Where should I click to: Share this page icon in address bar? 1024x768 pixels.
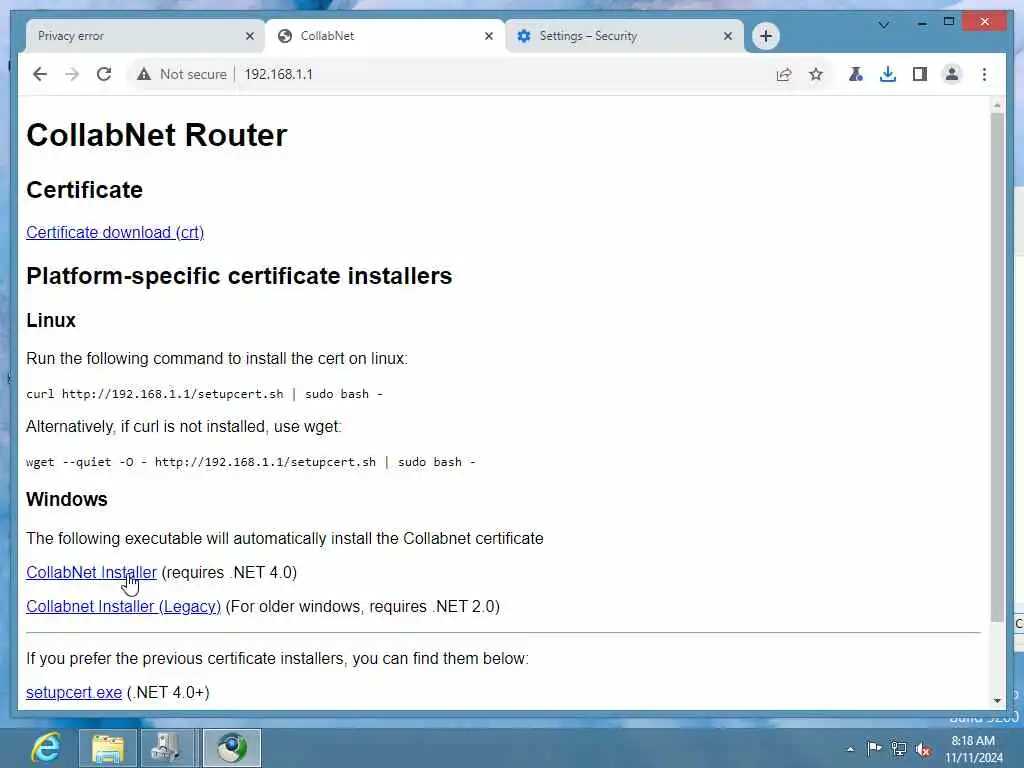pyautogui.click(x=784, y=74)
